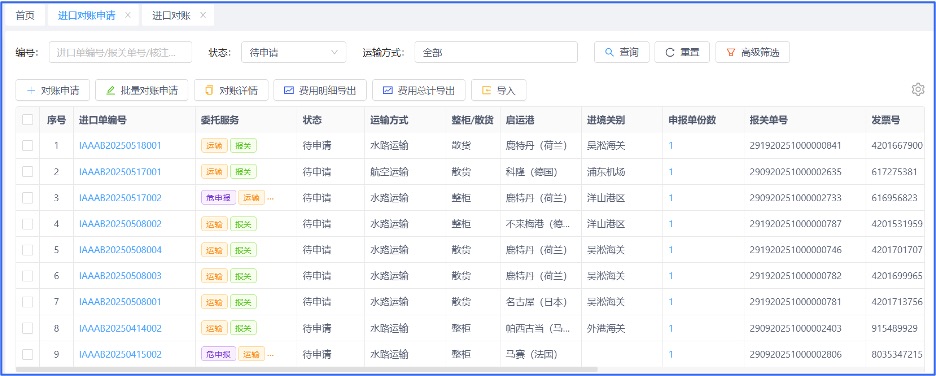Switch to the 进口对账 tab
This screenshot has height=376, width=936.
171,16
